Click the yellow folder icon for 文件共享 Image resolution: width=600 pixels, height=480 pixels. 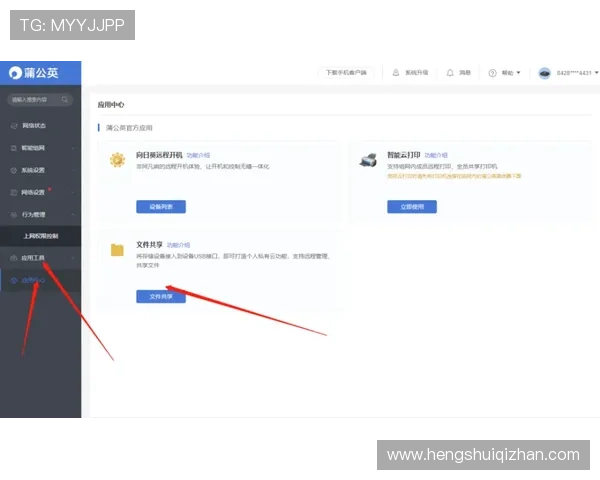click(117, 250)
